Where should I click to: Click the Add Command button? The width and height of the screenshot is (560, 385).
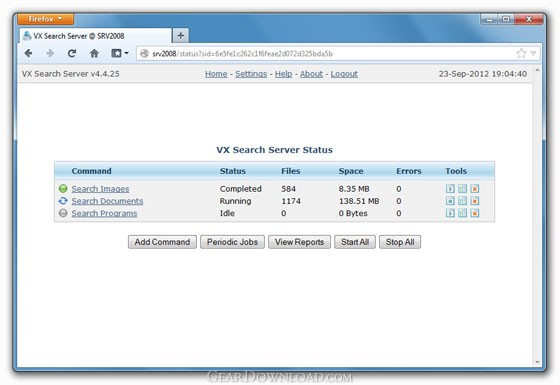click(x=162, y=242)
